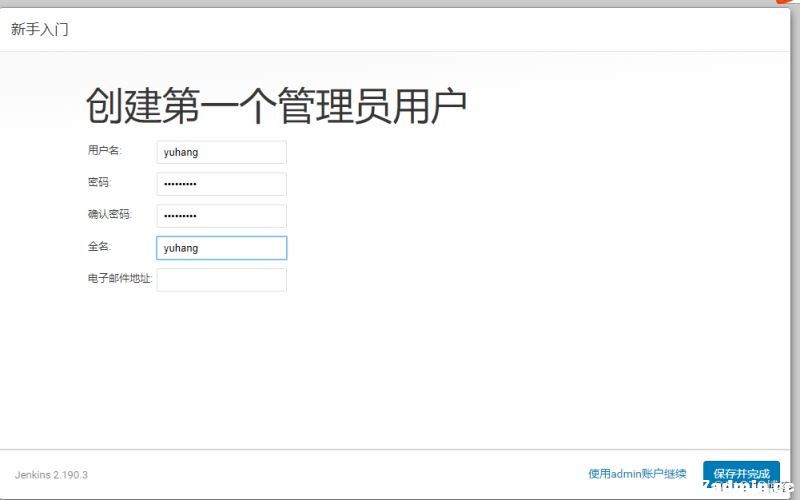Focus the 密码 password field

[x=221, y=184]
